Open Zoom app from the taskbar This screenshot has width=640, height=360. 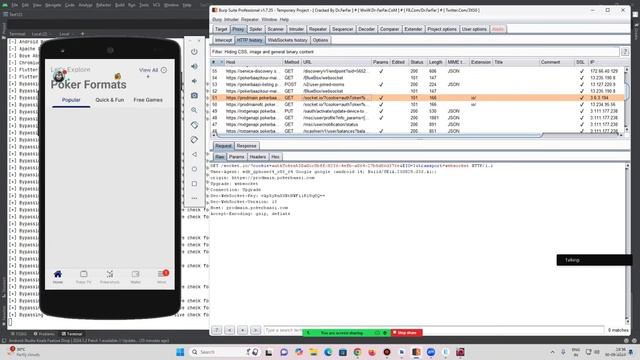(x=431, y=352)
